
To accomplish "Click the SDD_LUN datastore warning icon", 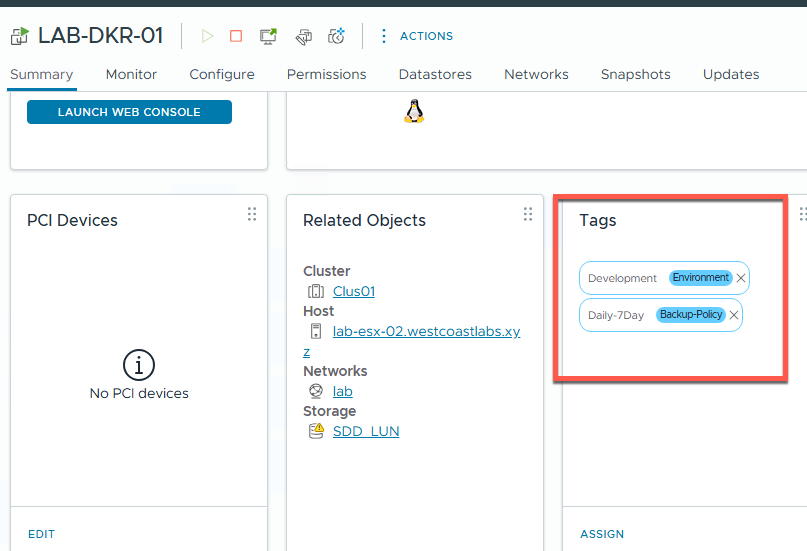I will pyautogui.click(x=316, y=431).
